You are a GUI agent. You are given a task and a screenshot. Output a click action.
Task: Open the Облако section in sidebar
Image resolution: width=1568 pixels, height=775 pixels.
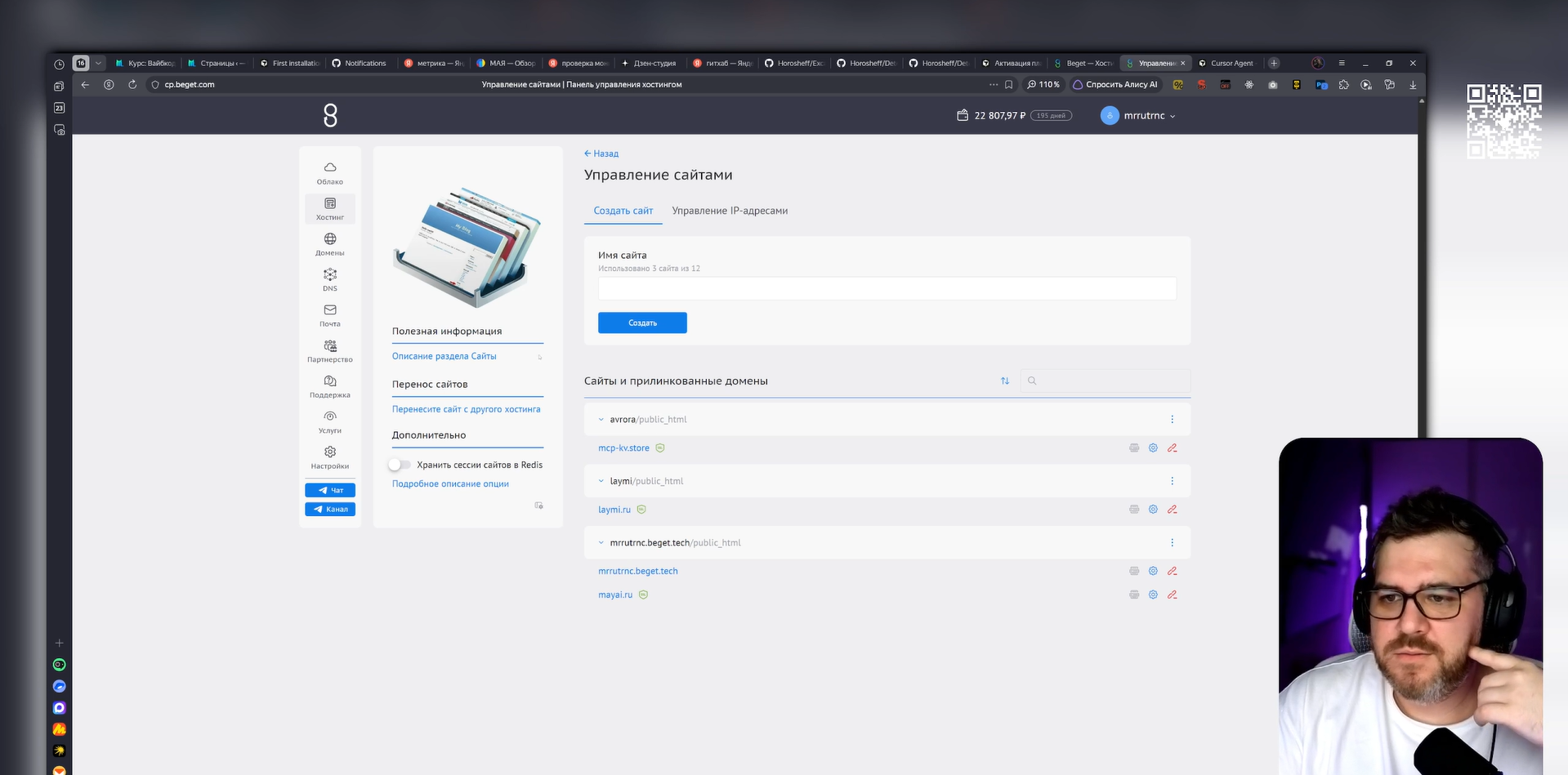click(x=330, y=173)
